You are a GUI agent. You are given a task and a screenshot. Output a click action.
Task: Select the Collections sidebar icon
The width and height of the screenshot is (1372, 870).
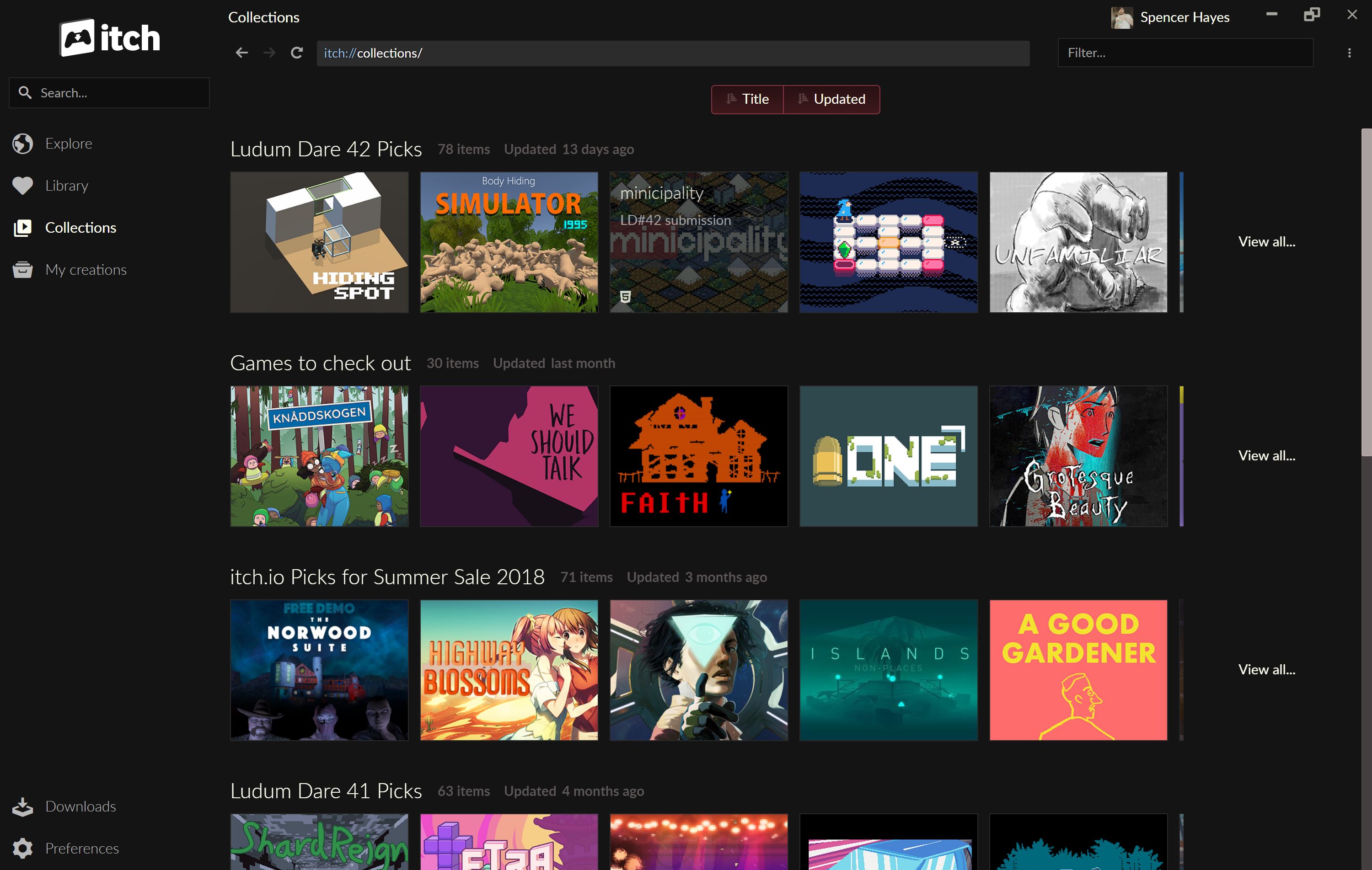pyautogui.click(x=23, y=227)
